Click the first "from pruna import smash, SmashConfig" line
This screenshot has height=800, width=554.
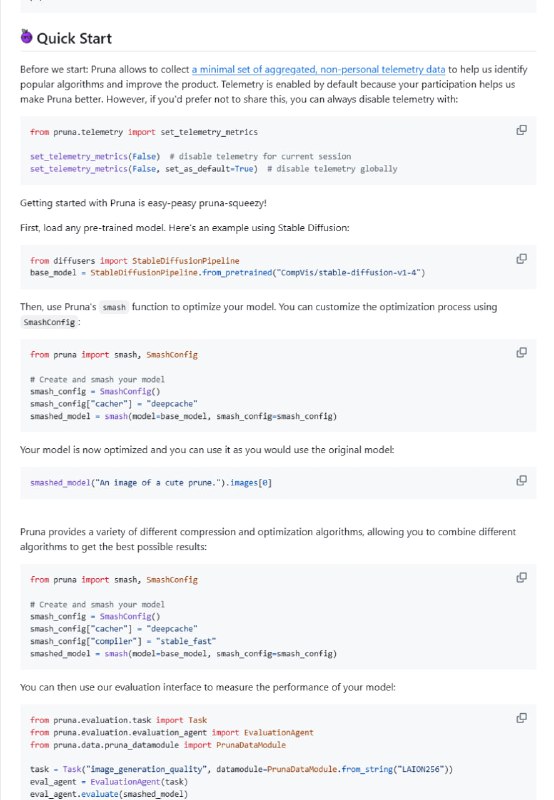(x=114, y=355)
